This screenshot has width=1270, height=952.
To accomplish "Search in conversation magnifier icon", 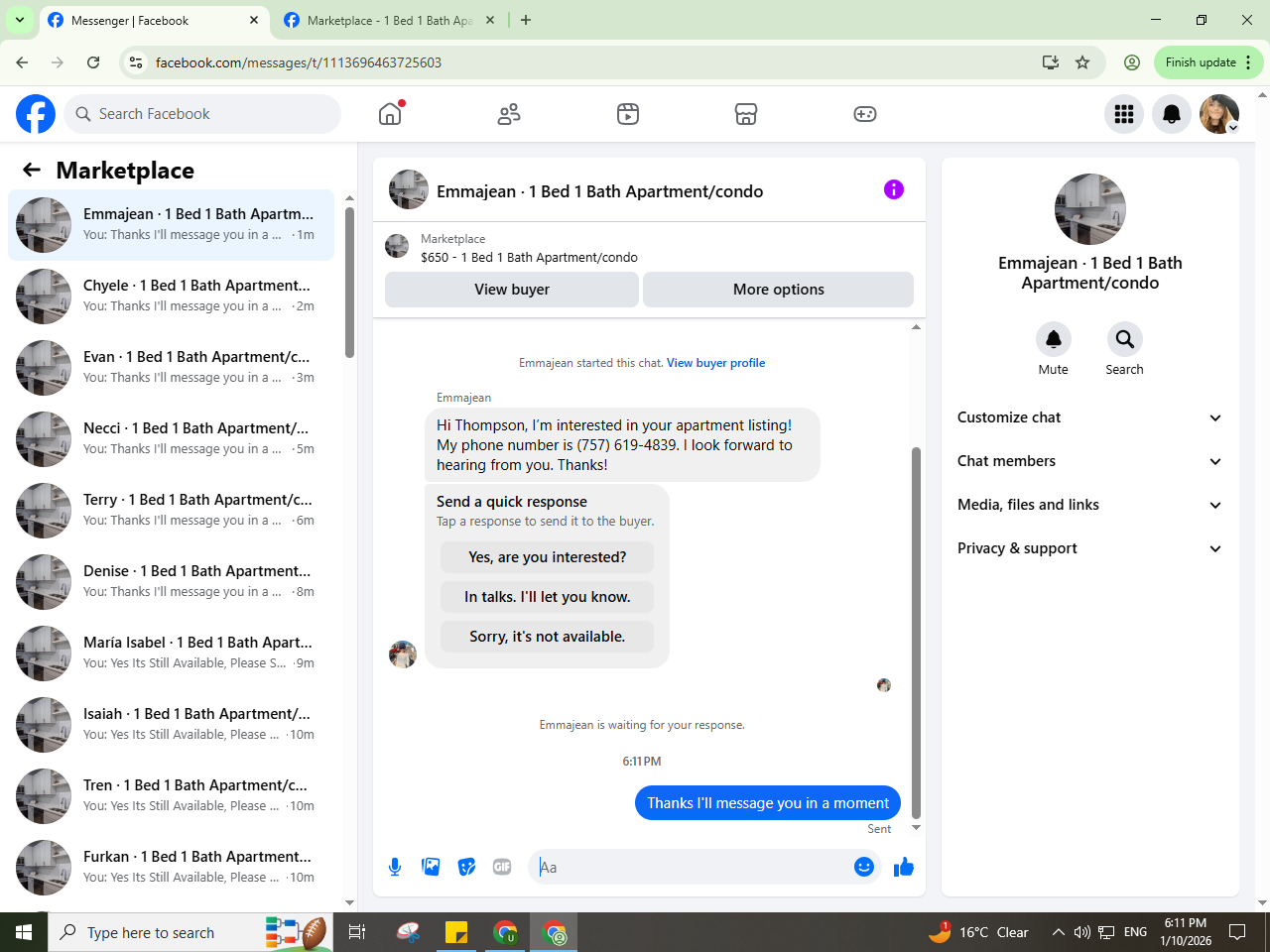I will tap(1125, 339).
